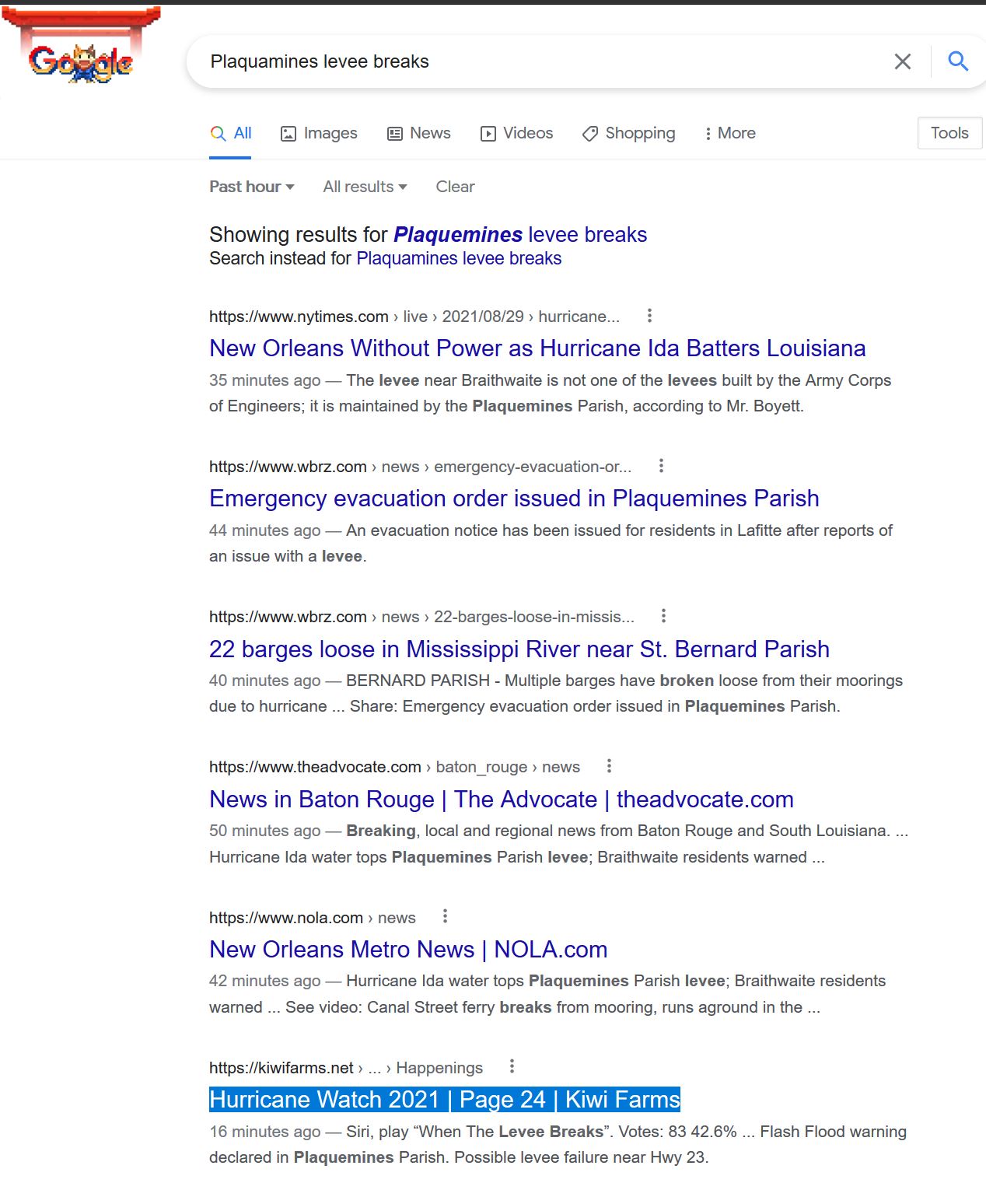Click the '50 minutes ago' snippet text

pos(264,831)
